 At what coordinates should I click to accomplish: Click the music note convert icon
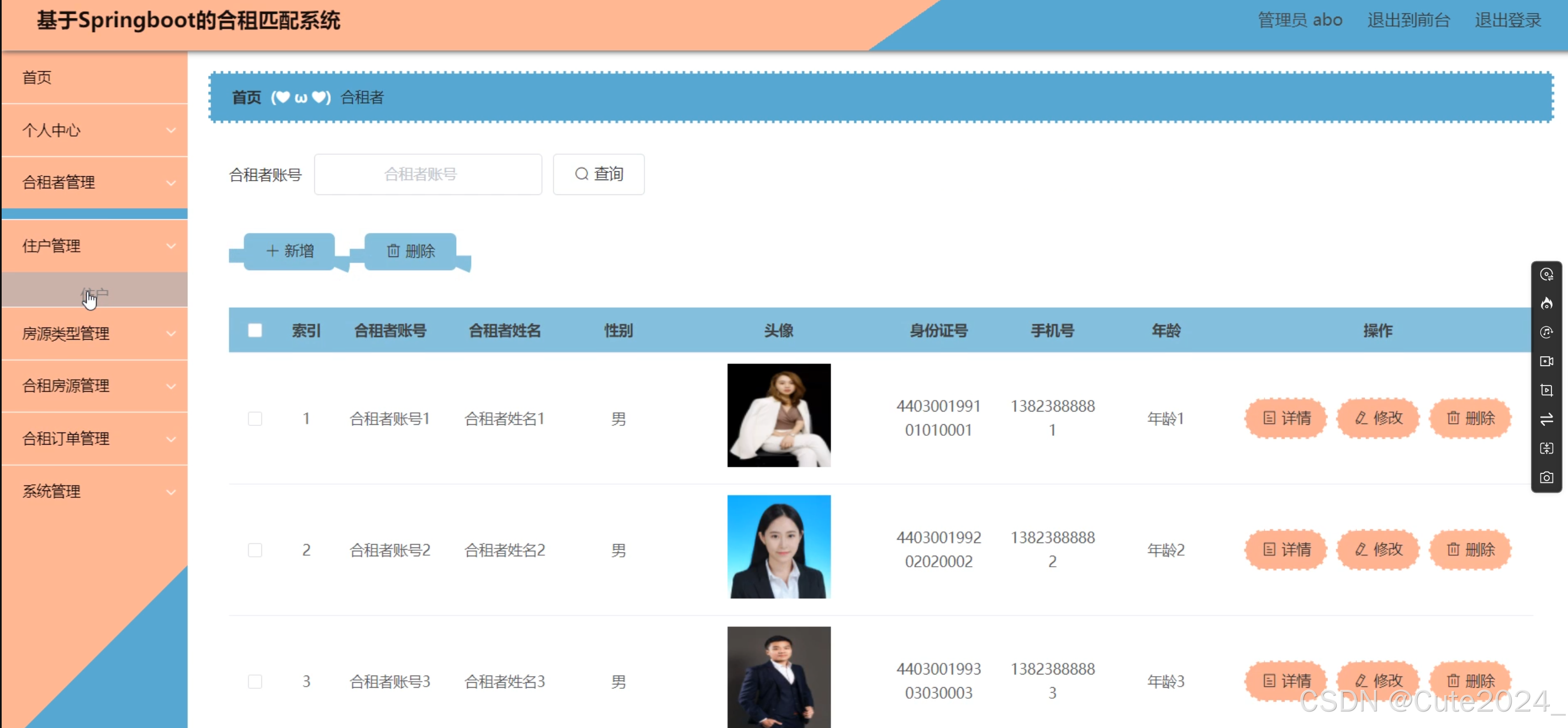(1546, 333)
